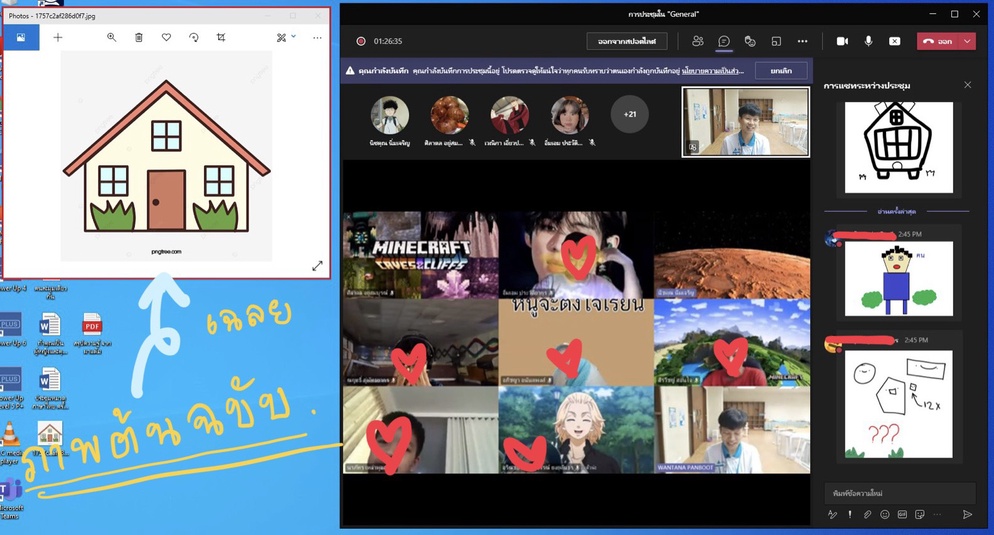
Task: Toggle full screen view in Photos
Action: (318, 266)
